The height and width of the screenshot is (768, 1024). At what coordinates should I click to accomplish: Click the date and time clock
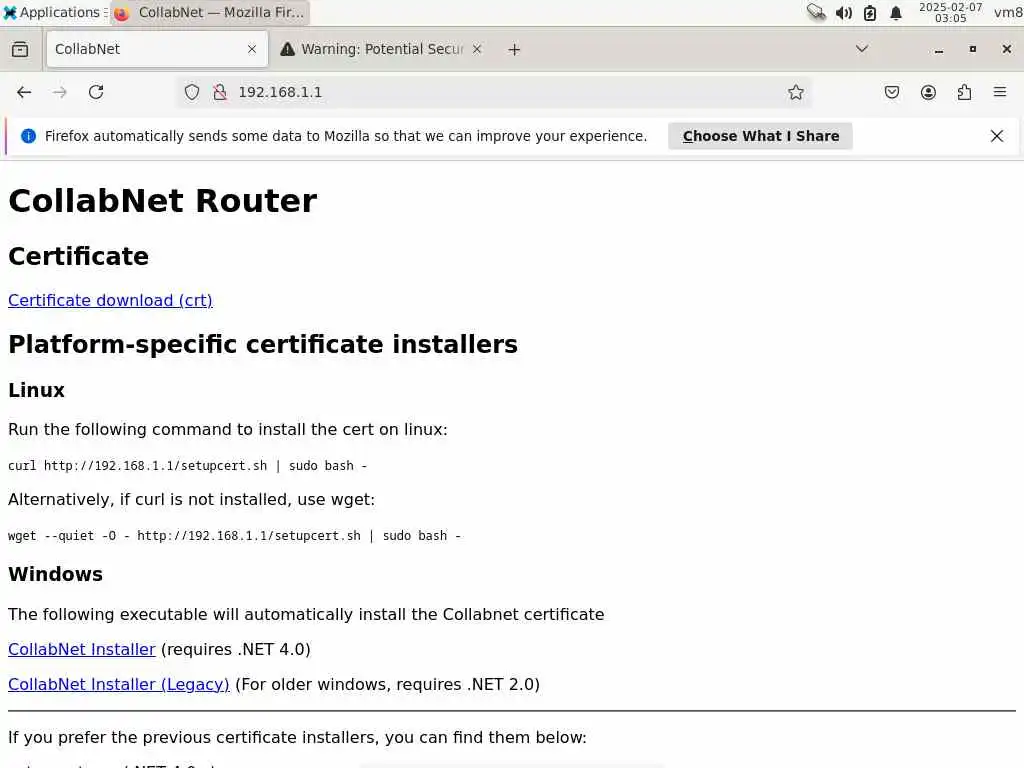pos(950,12)
